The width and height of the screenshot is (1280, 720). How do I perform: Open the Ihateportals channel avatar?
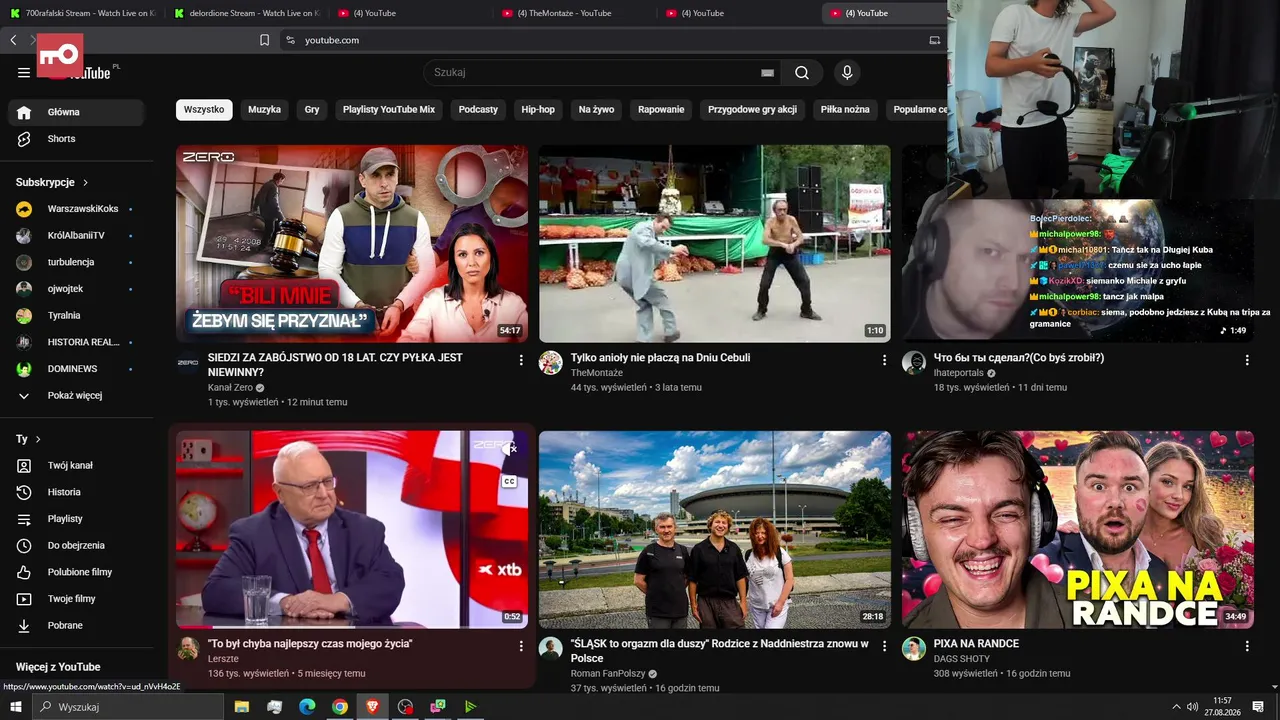[914, 362]
